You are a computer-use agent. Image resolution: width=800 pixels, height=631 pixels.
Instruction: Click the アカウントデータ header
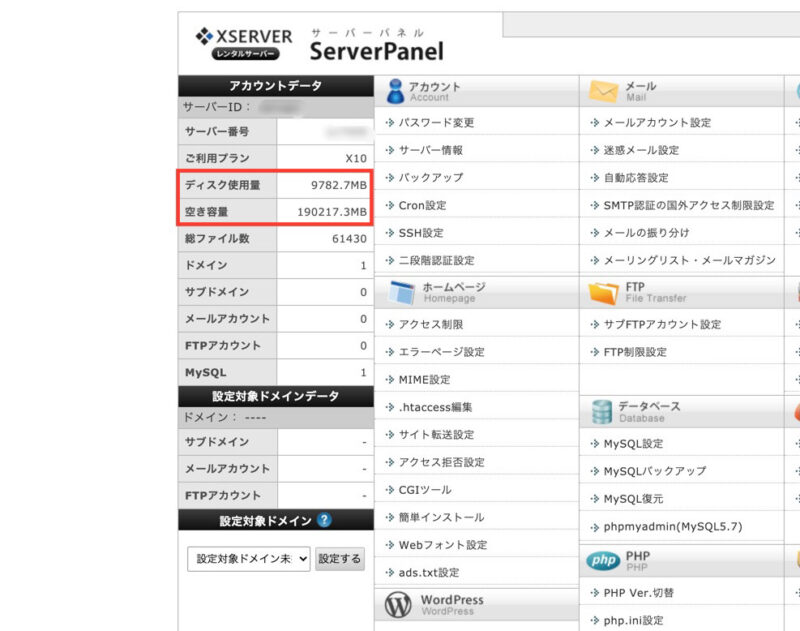pyautogui.click(x=276, y=86)
